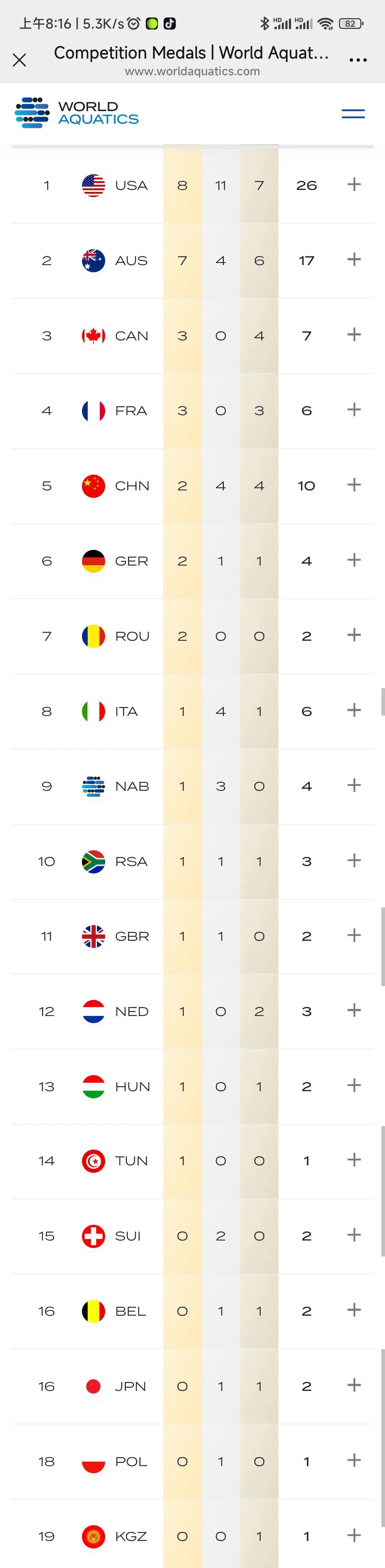Expand the GBR row details
Image resolution: width=385 pixels, height=1568 pixels.
354,935
